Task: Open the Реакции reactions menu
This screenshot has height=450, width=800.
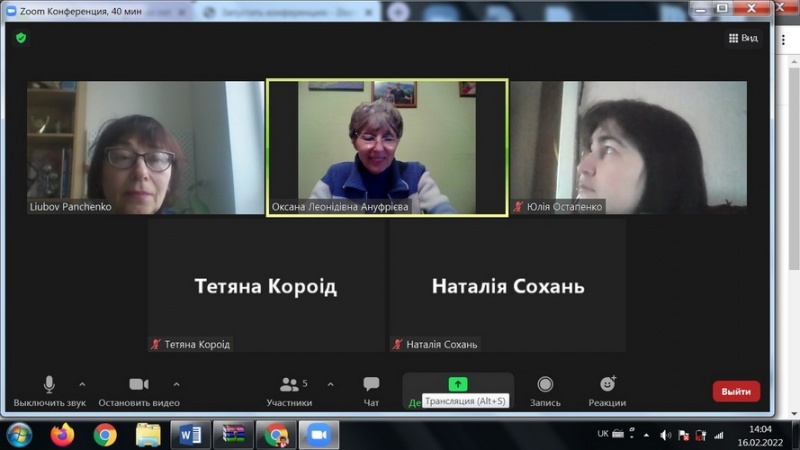Action: point(607,385)
